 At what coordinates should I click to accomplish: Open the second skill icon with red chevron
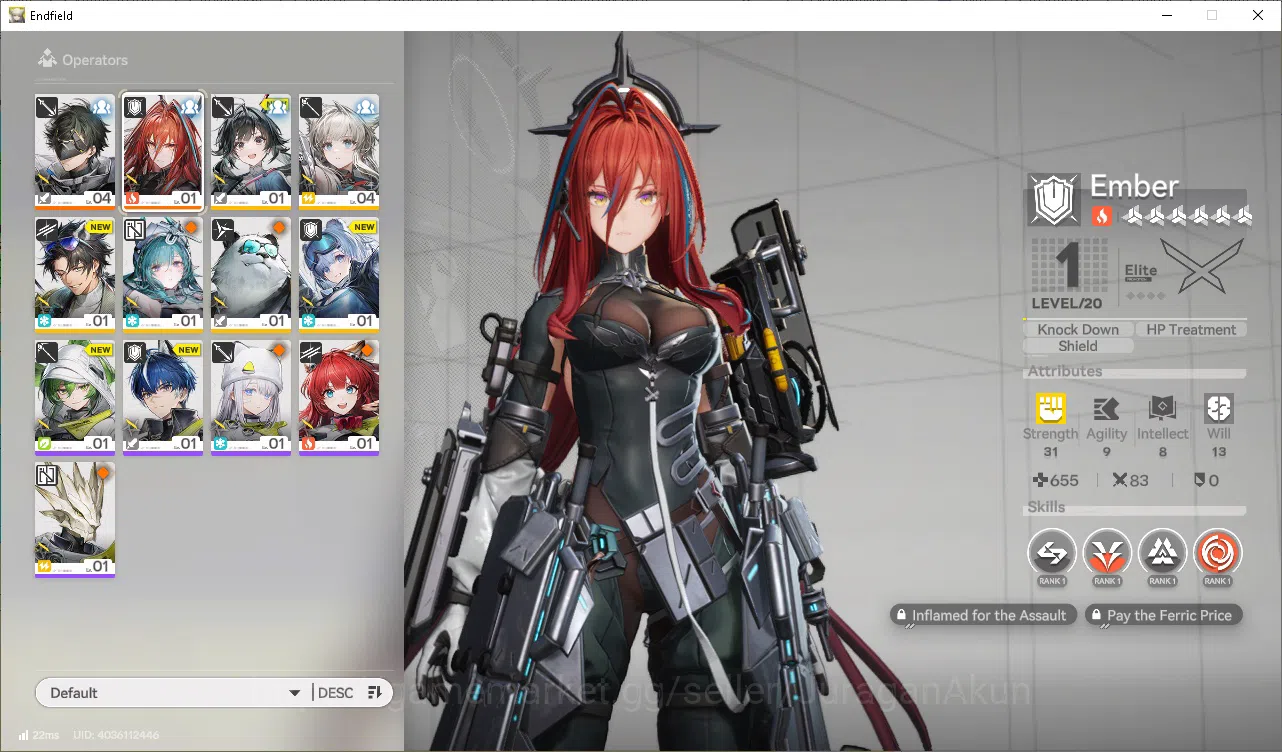pos(1107,552)
